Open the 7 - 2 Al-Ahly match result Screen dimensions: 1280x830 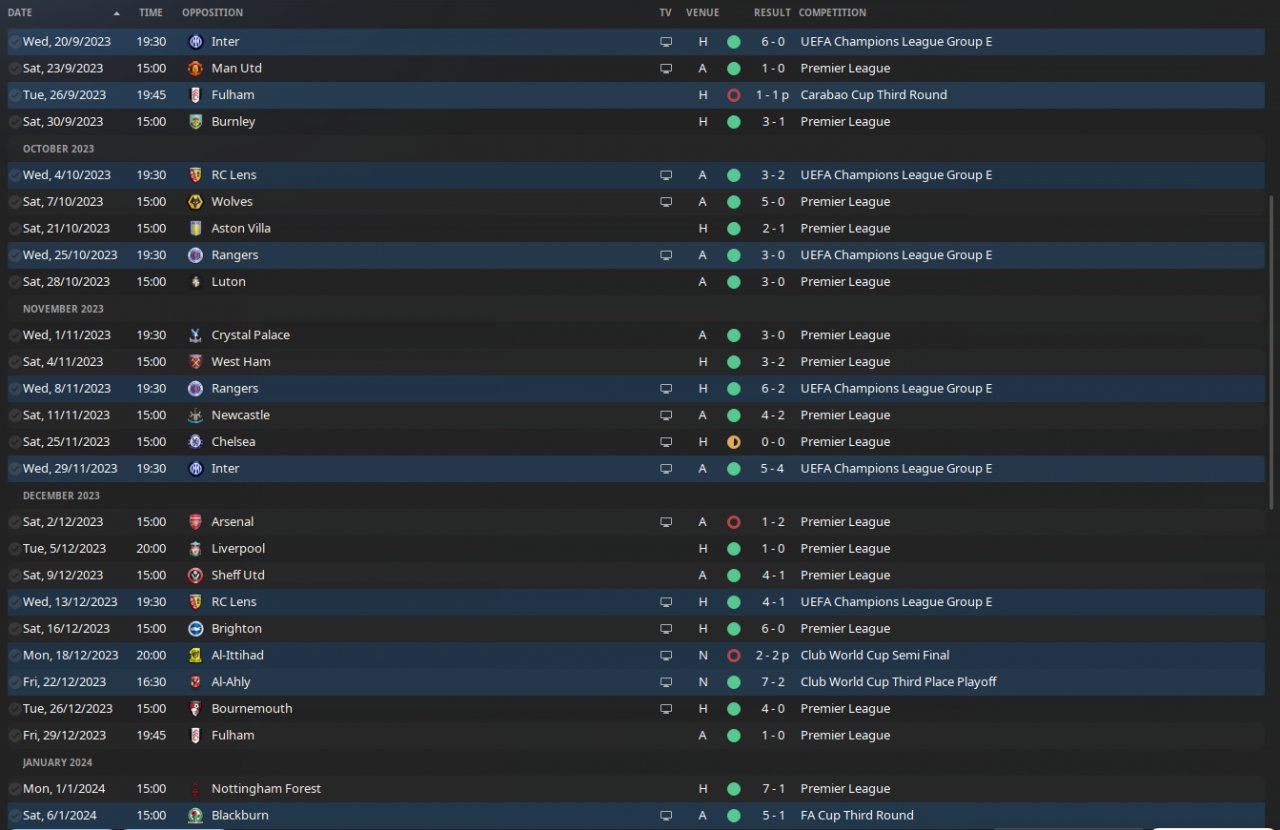(x=771, y=682)
